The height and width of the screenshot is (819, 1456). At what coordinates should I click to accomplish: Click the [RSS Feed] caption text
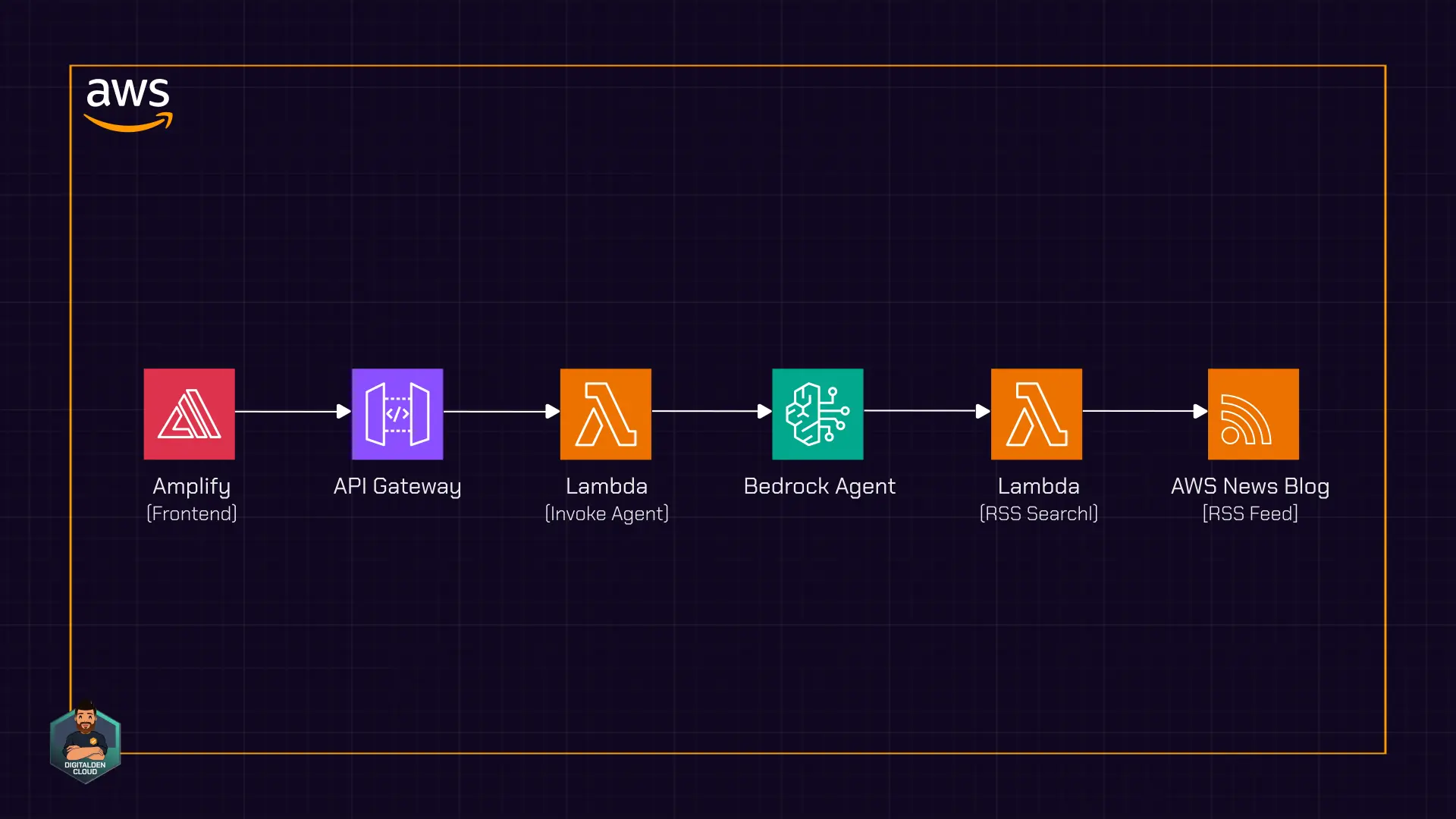[x=1250, y=514]
